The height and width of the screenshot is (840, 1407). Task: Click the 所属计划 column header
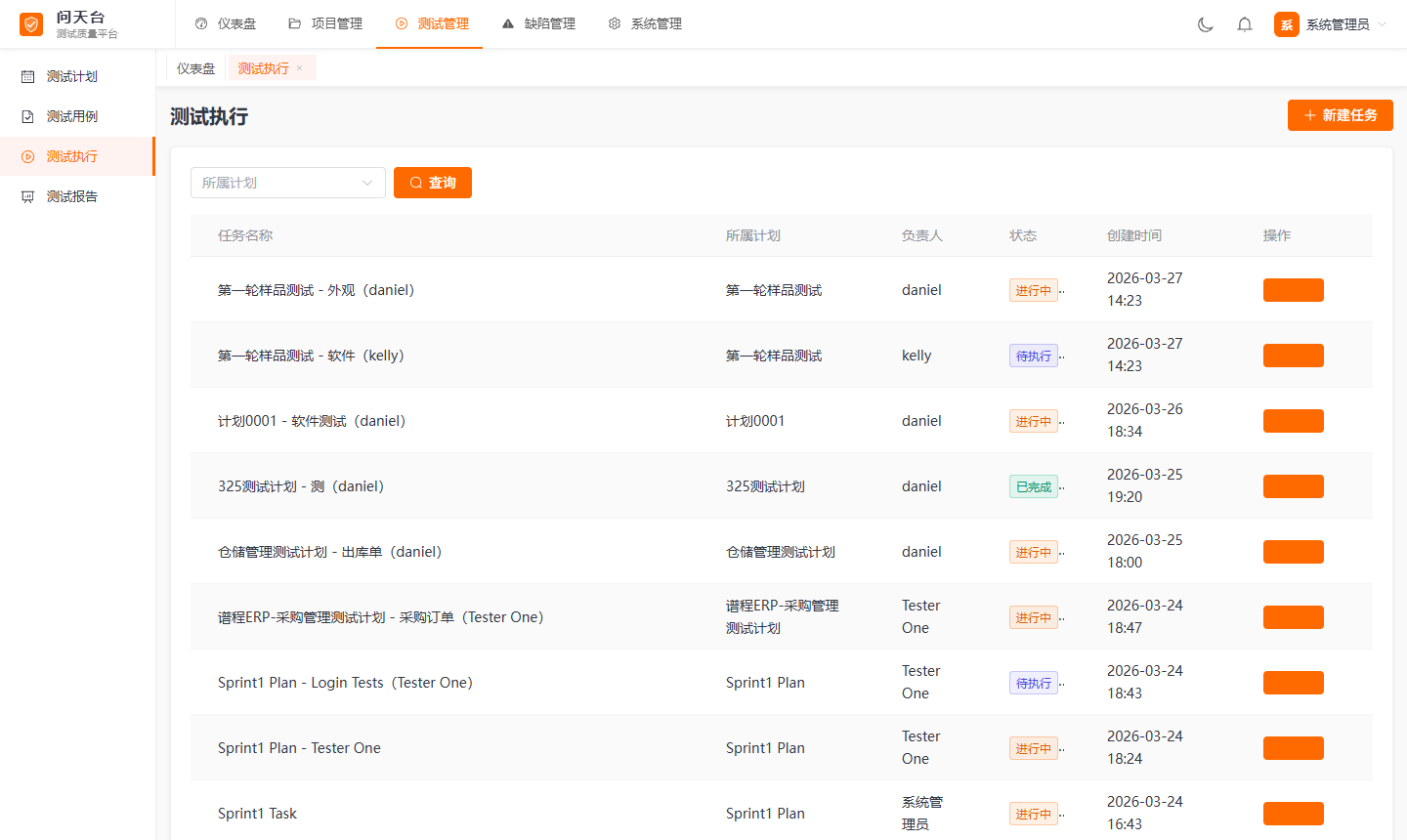pyautogui.click(x=753, y=235)
